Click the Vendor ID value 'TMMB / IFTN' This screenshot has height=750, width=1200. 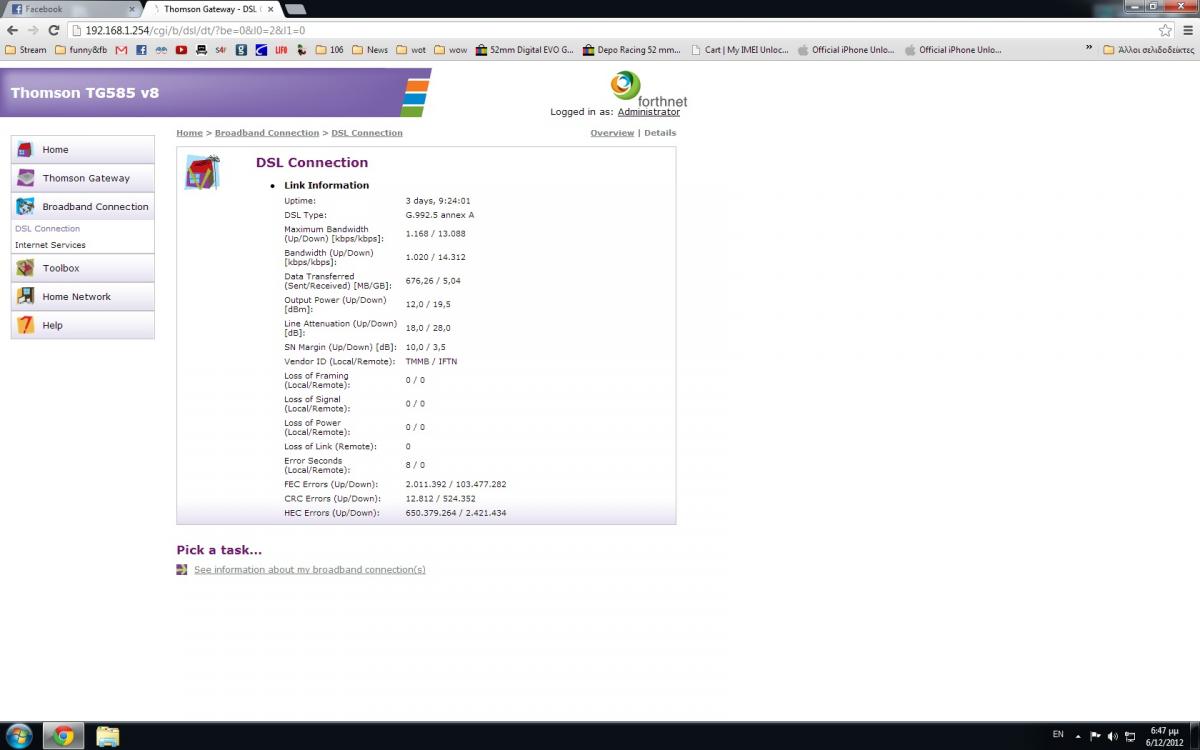pyautogui.click(x=431, y=361)
